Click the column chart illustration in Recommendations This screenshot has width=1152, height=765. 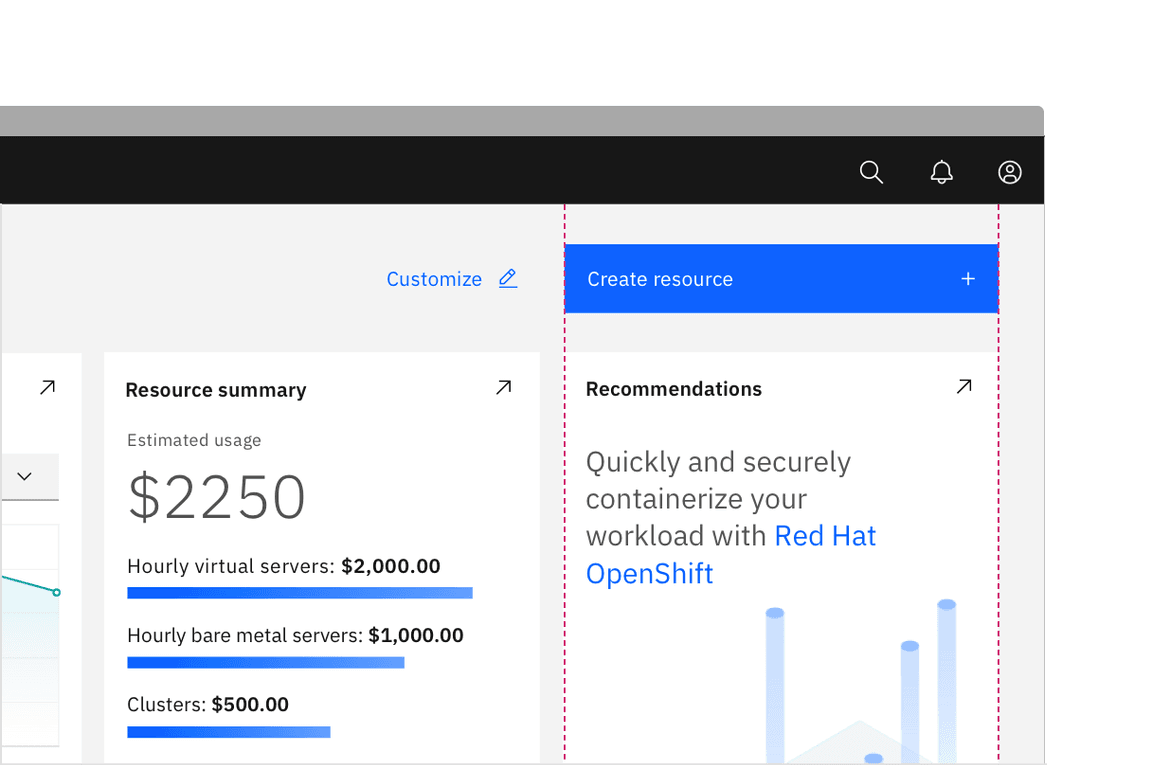pyautogui.click(x=860, y=680)
